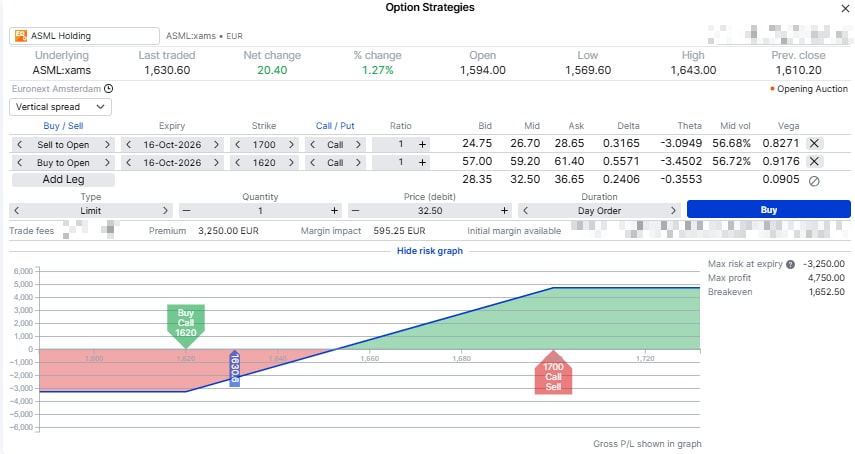Next expiry for the 1700 strike leg
855x454 pixels.
(216, 144)
